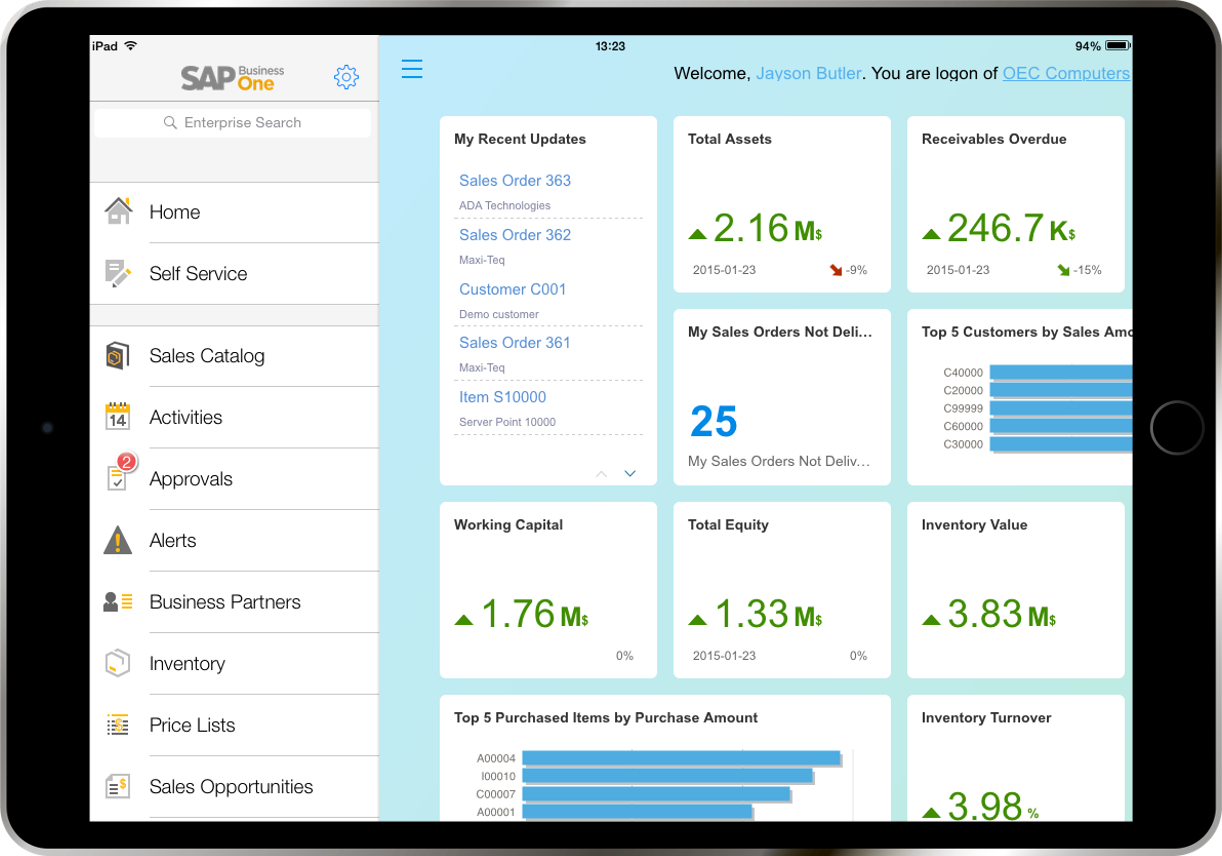Go back with the up chevron
Image resolution: width=1222 pixels, height=856 pixels.
pos(601,474)
